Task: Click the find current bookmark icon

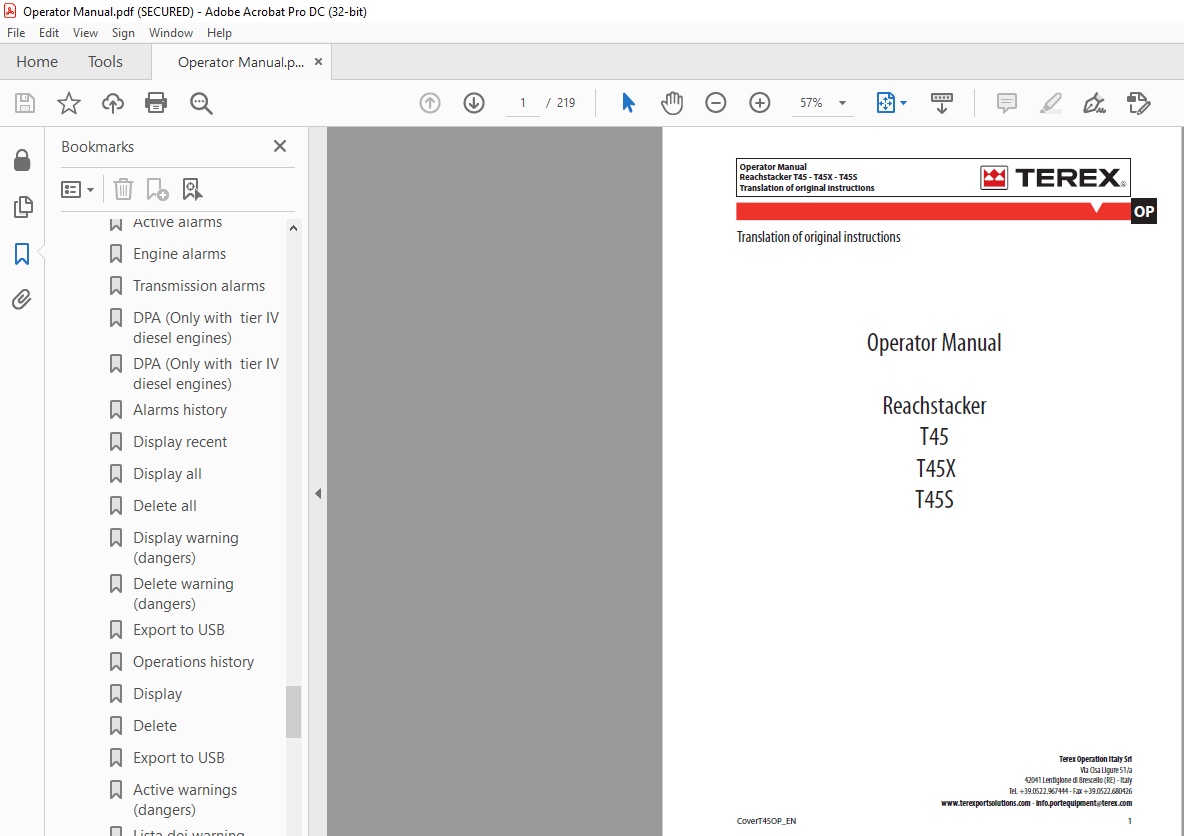Action: click(192, 190)
